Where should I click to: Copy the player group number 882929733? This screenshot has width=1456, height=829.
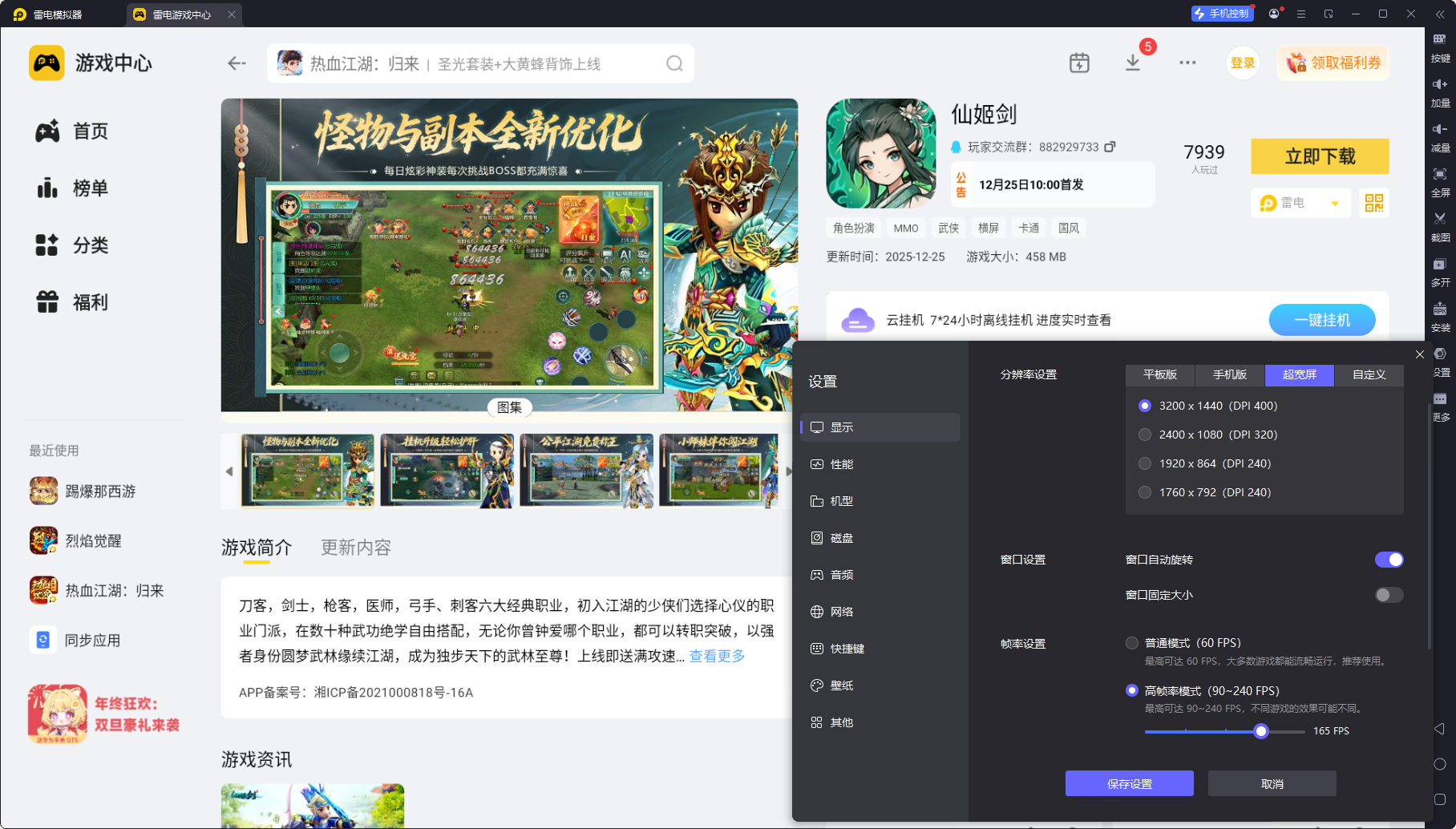(x=1110, y=147)
